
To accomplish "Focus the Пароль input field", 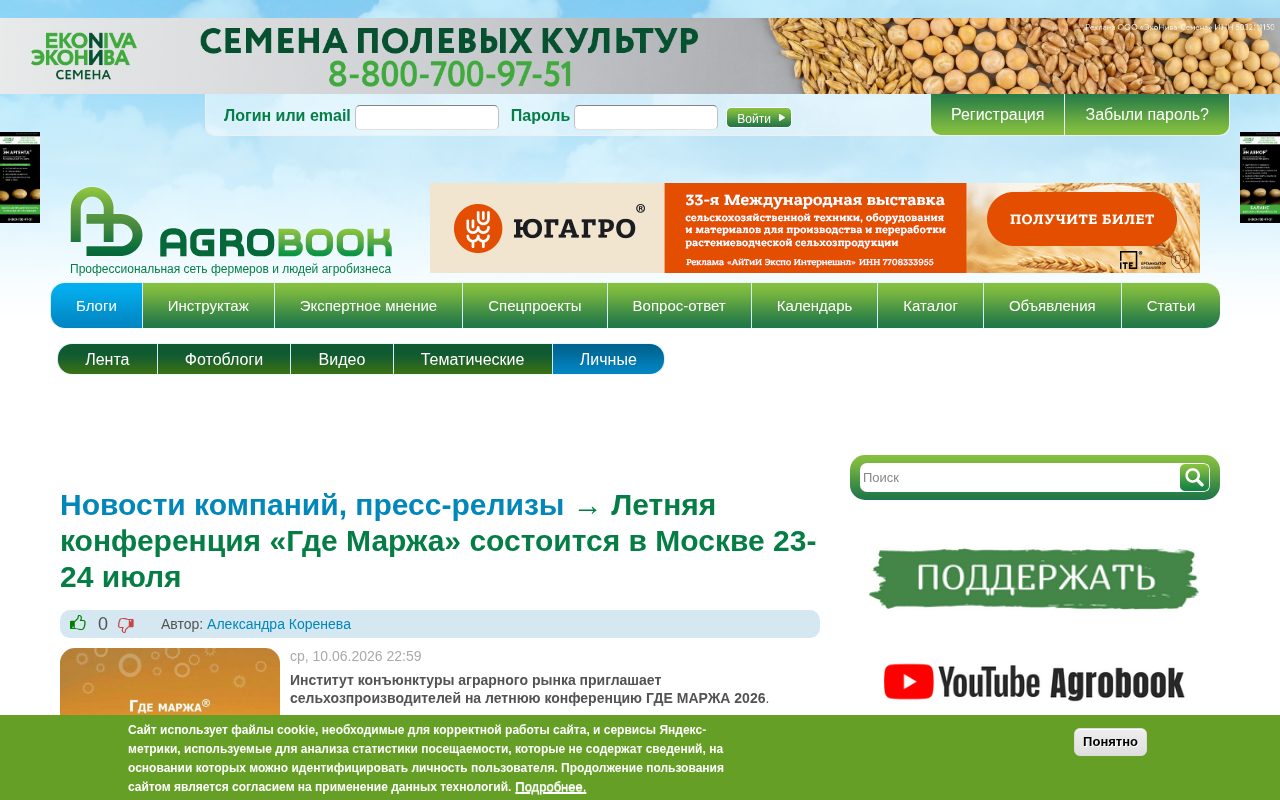I will click(646, 117).
